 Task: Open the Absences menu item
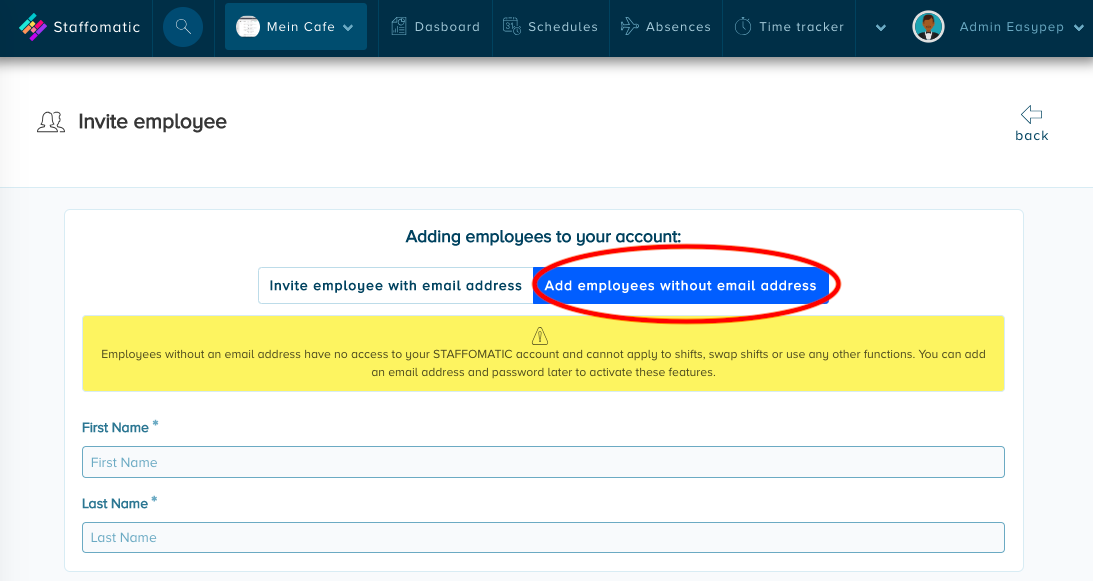coord(666,27)
